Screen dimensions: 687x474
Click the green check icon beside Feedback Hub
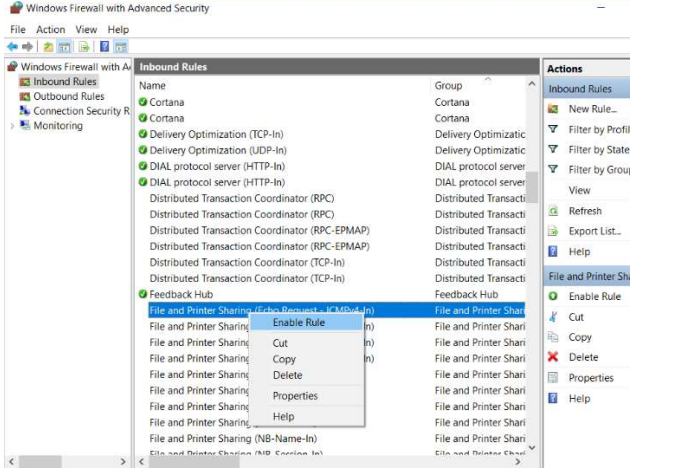(x=143, y=294)
